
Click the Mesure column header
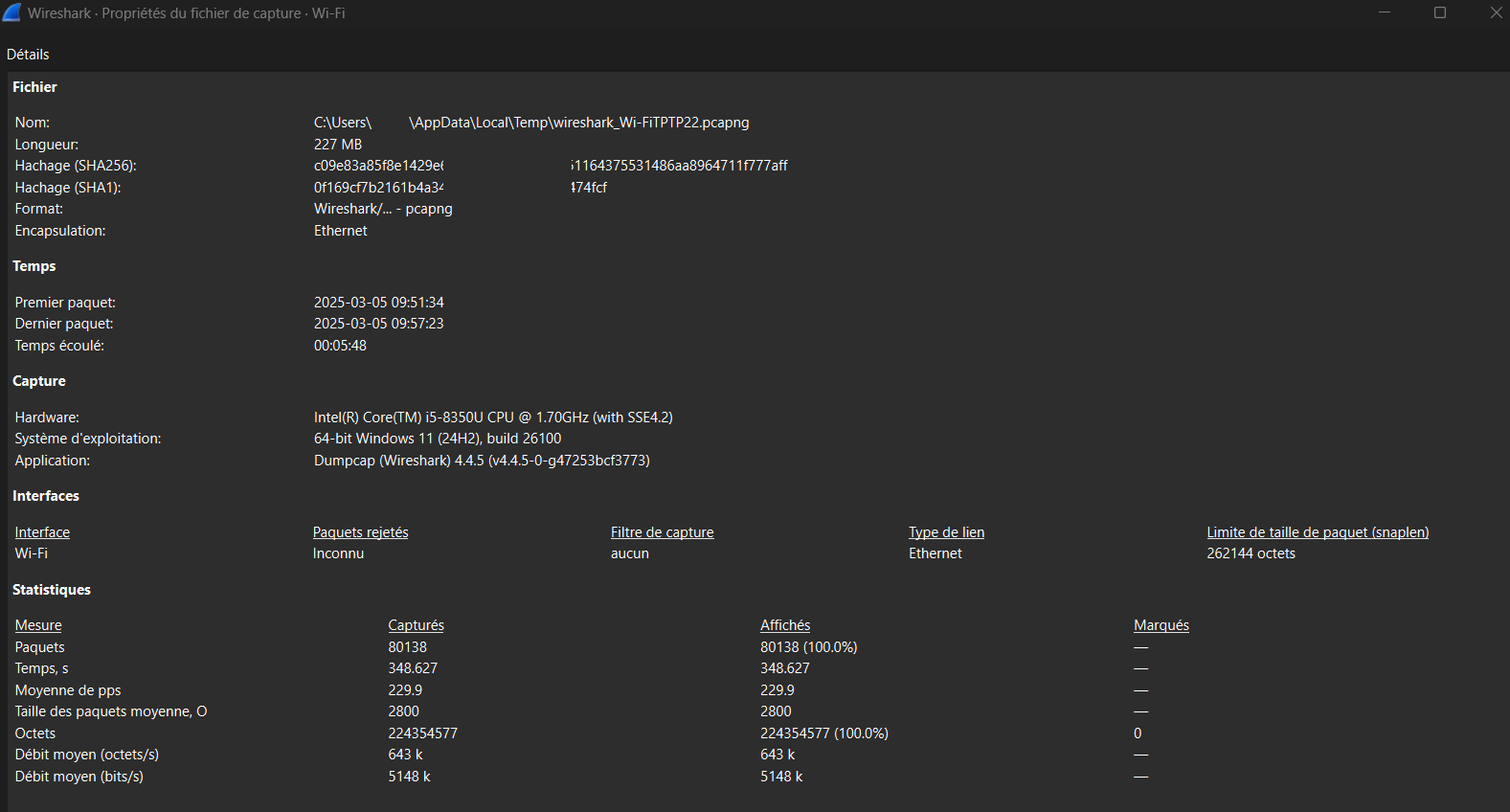click(x=38, y=625)
